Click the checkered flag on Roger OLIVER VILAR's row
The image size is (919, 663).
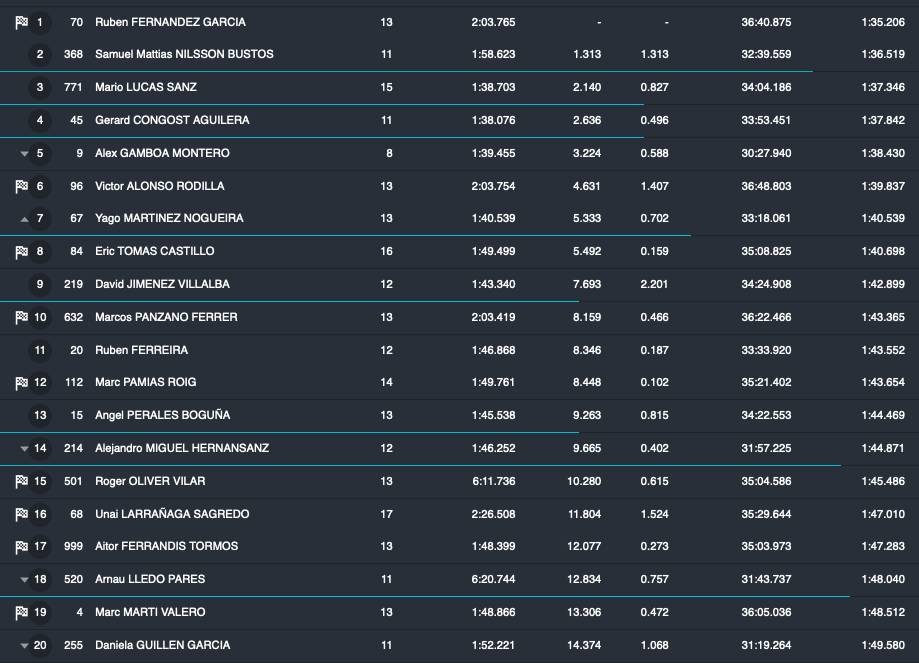click(x=21, y=481)
